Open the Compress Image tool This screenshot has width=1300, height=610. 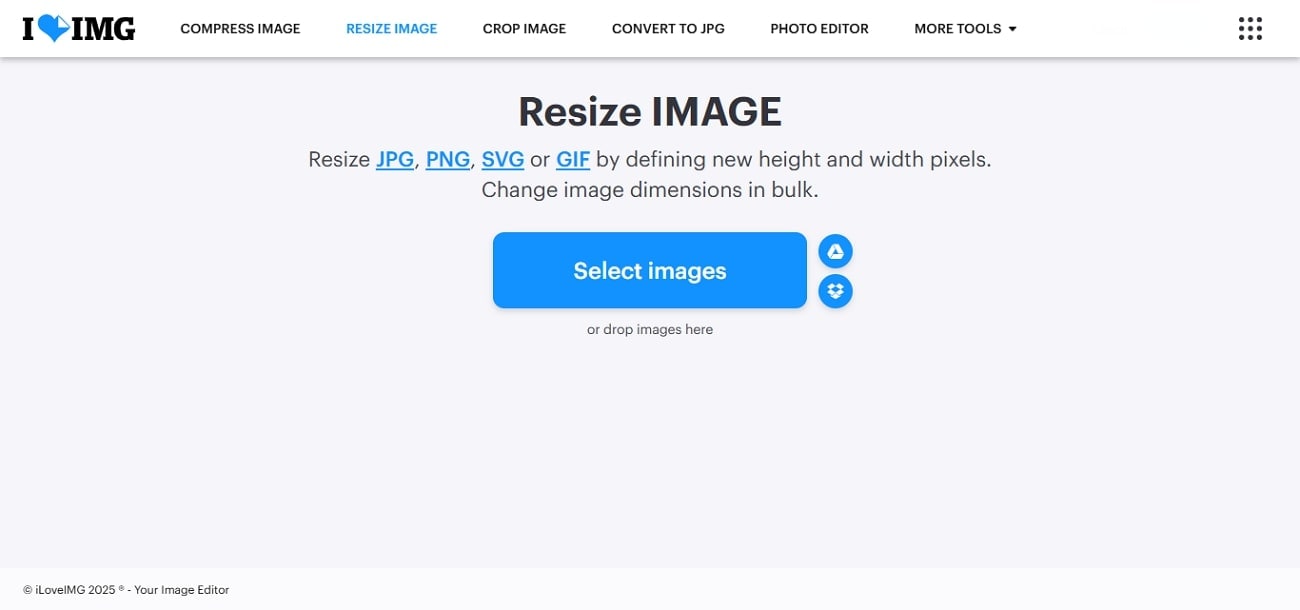(x=240, y=29)
